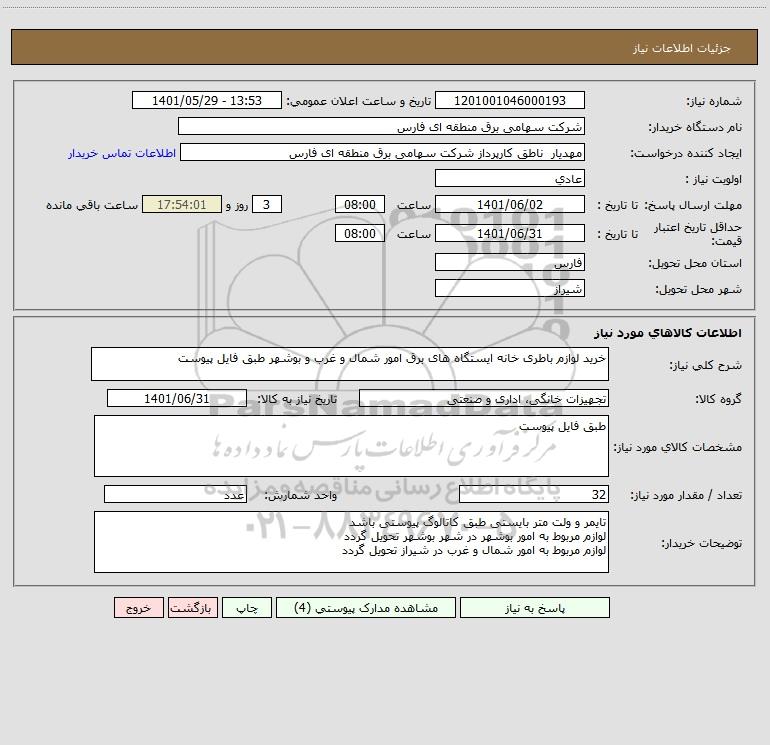
Task: Click buyer name field شرکت سهامی برق منطقه ای فارس
Action: [381, 126]
